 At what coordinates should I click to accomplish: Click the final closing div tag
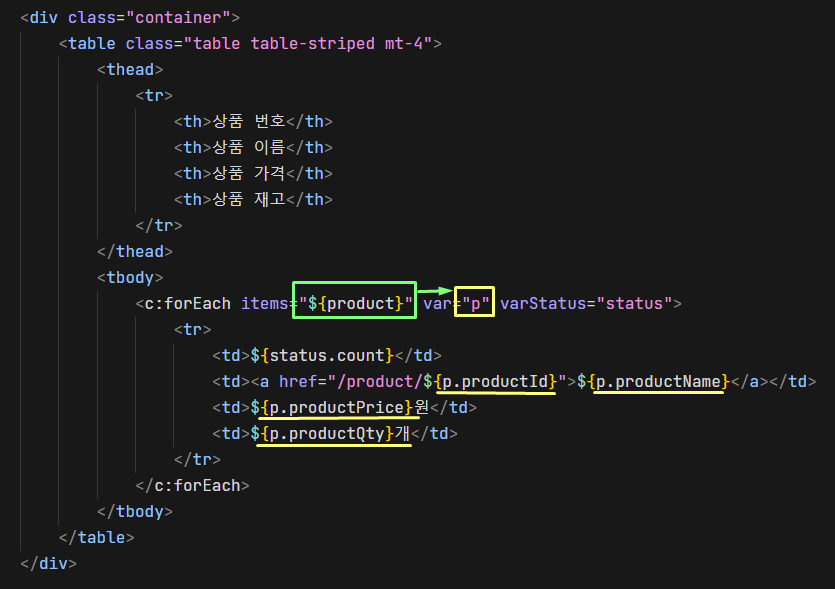pyautogui.click(x=48, y=563)
